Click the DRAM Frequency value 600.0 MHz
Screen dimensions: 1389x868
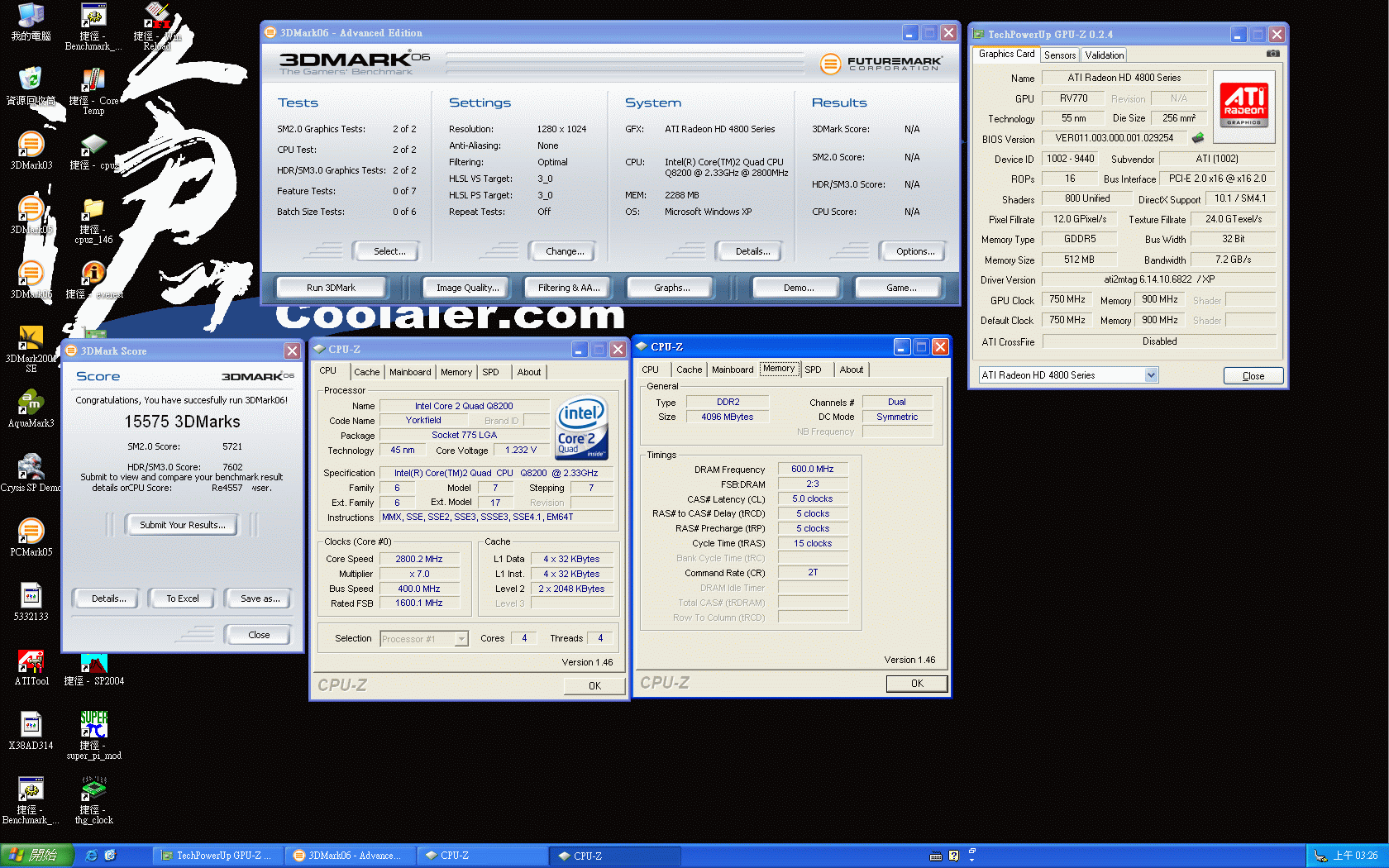point(813,469)
